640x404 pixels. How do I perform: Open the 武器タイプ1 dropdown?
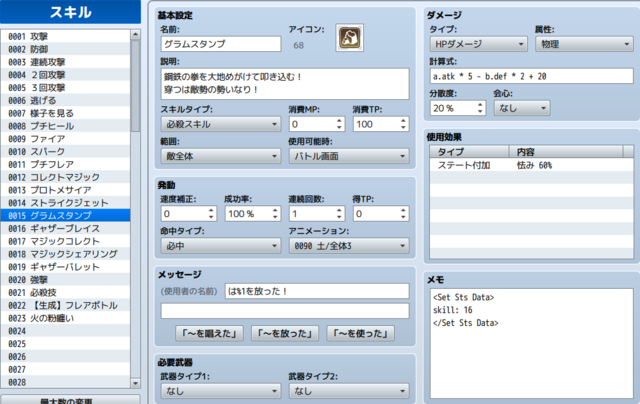tap(221, 391)
